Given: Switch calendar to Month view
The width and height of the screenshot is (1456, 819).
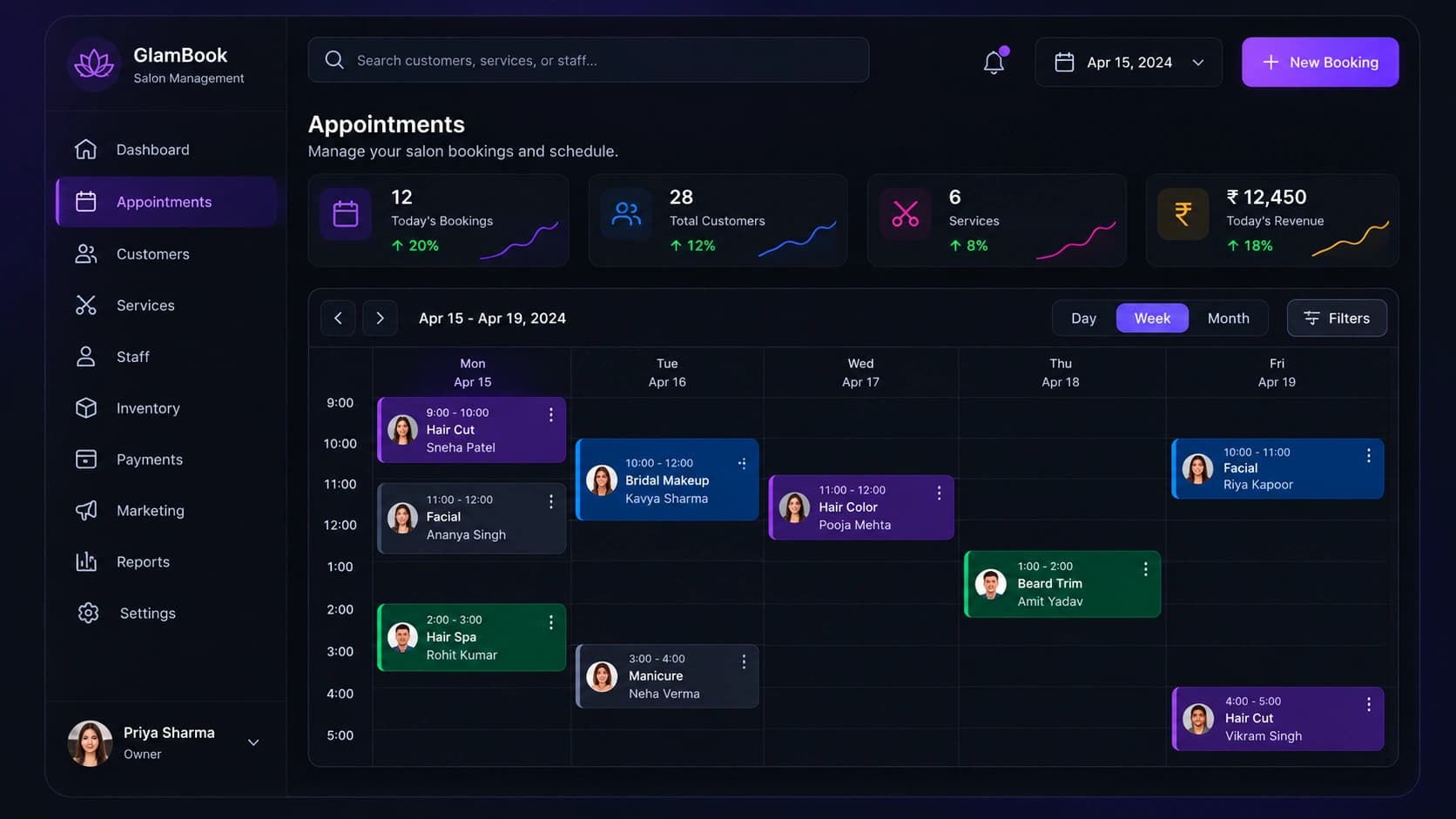Looking at the screenshot, I should pos(1228,319).
